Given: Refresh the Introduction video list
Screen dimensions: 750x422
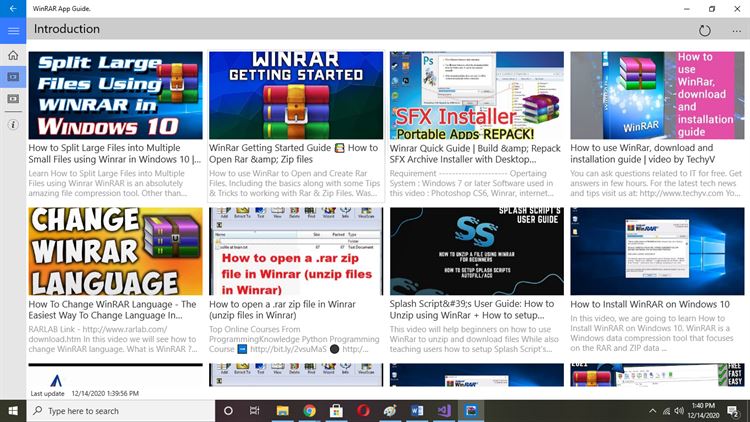Looking at the screenshot, I should click(x=705, y=31).
